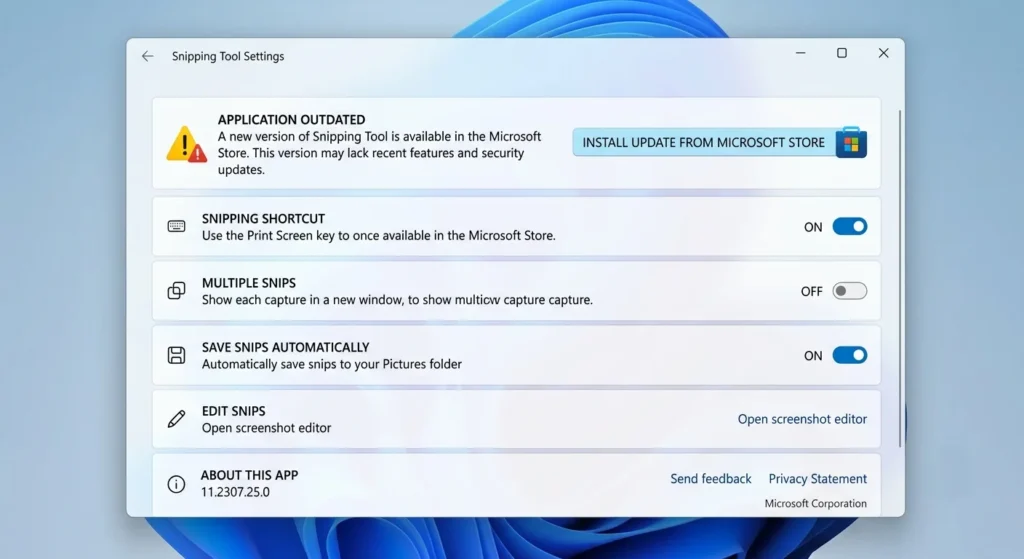Click the Microsoft Store bag icon

tap(851, 142)
